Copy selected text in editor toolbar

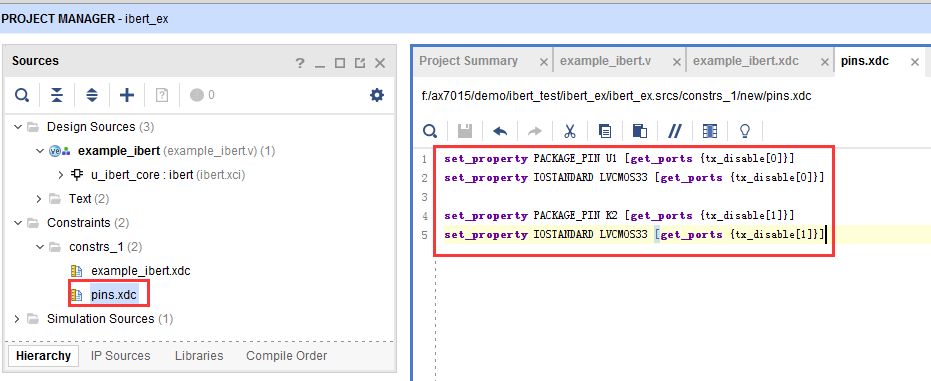(x=605, y=131)
